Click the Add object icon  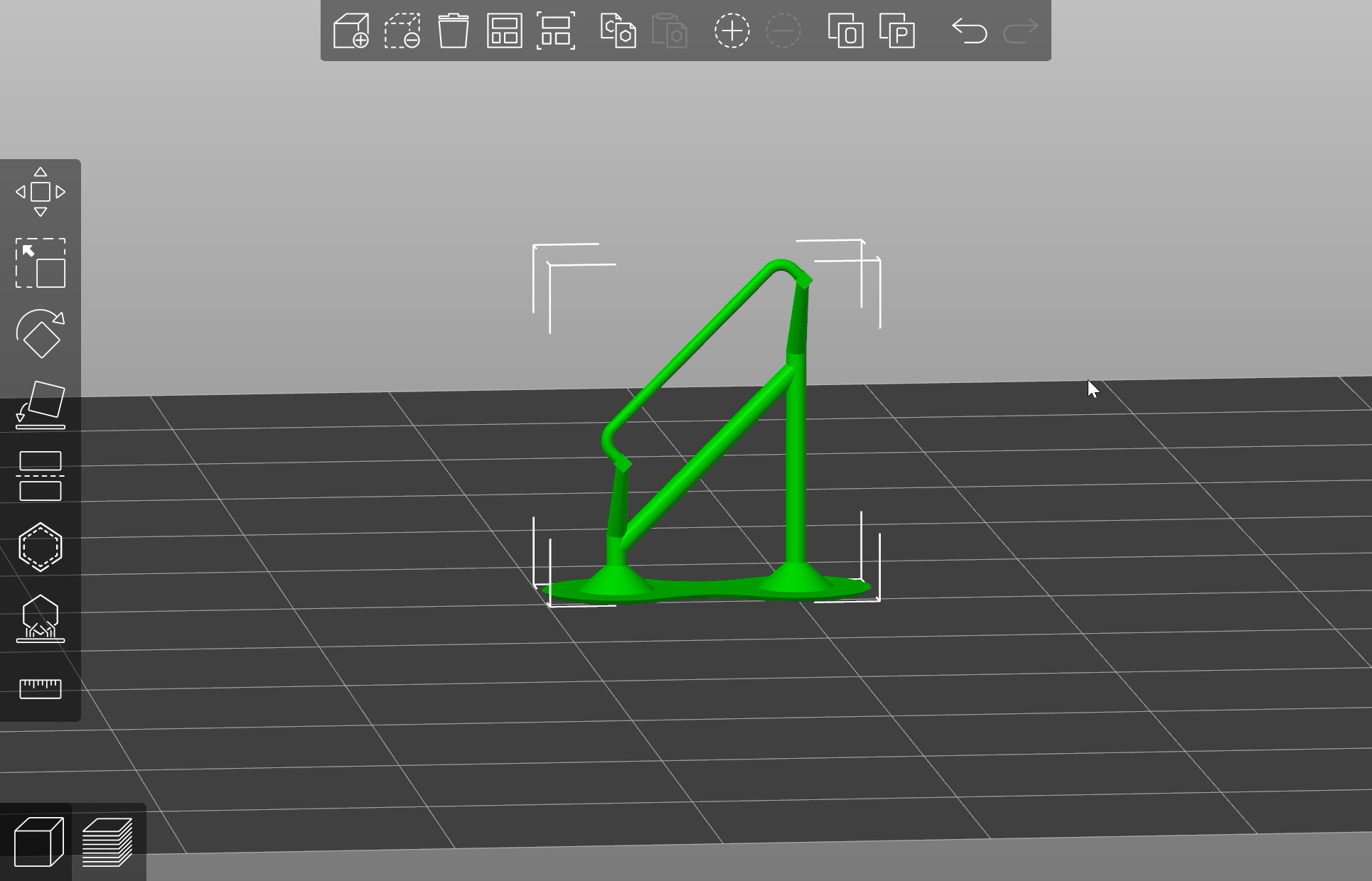[351, 31]
